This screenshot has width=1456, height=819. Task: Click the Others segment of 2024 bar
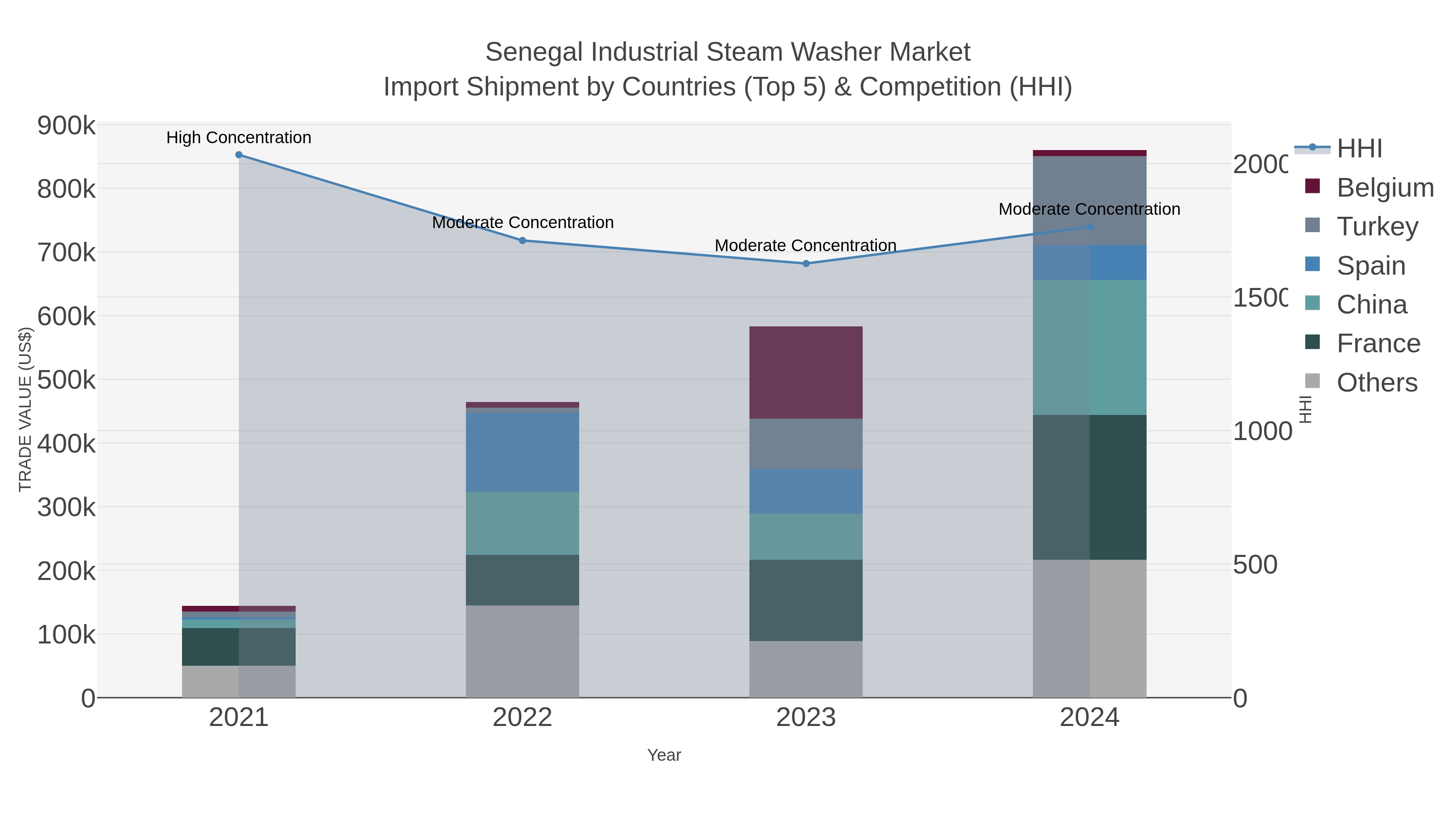(x=1090, y=629)
